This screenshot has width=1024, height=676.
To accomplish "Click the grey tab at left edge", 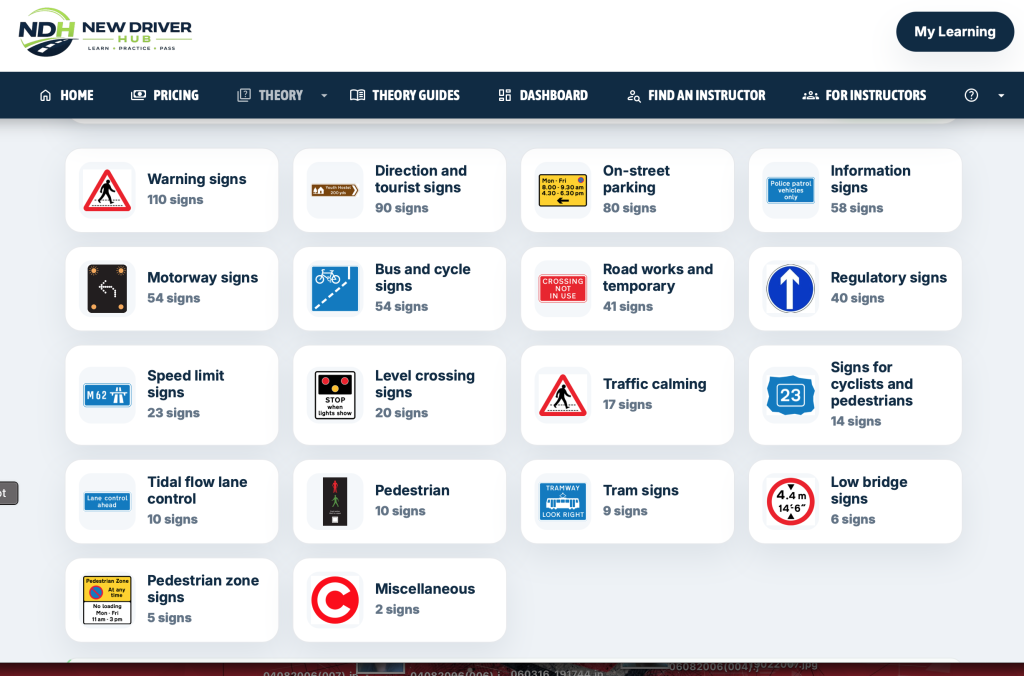I will [x=8, y=493].
